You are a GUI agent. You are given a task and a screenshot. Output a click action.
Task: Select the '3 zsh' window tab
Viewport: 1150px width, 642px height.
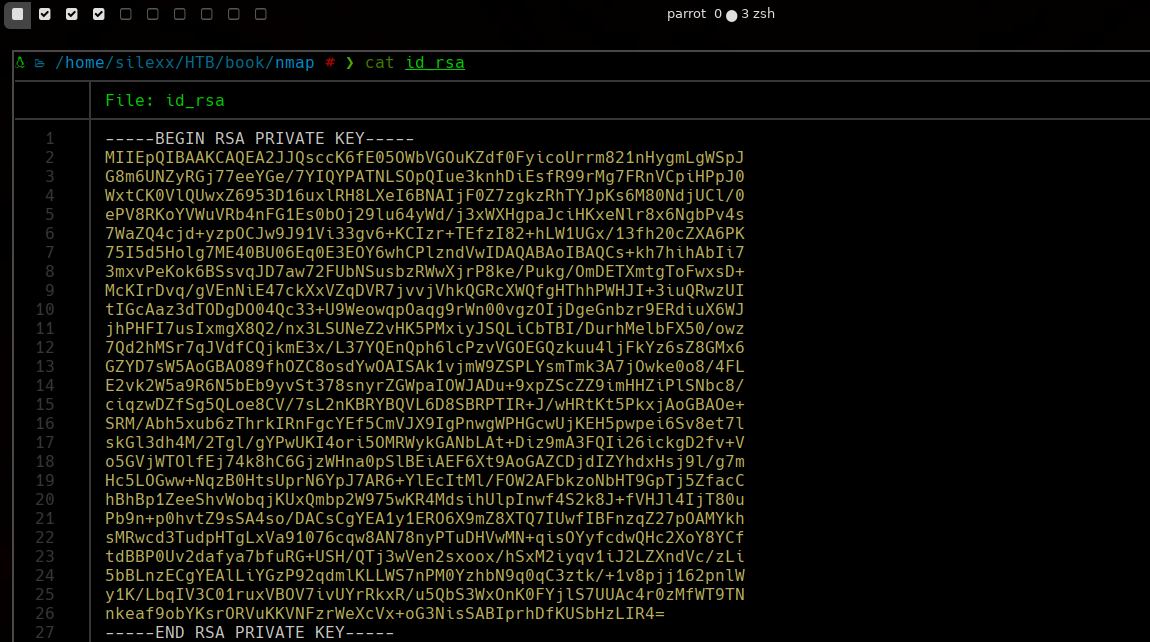tap(758, 14)
